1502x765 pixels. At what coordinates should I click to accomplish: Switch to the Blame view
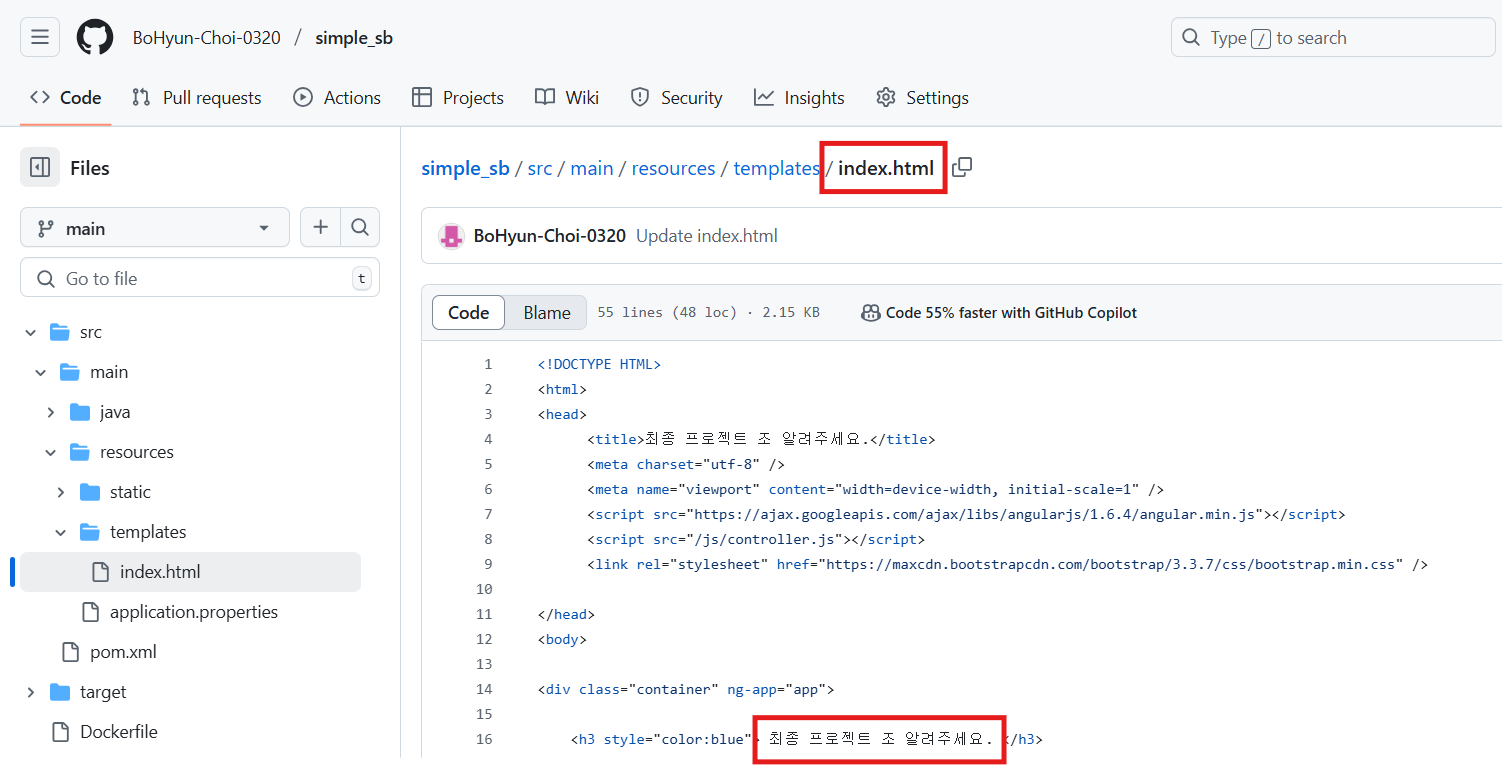(x=547, y=313)
